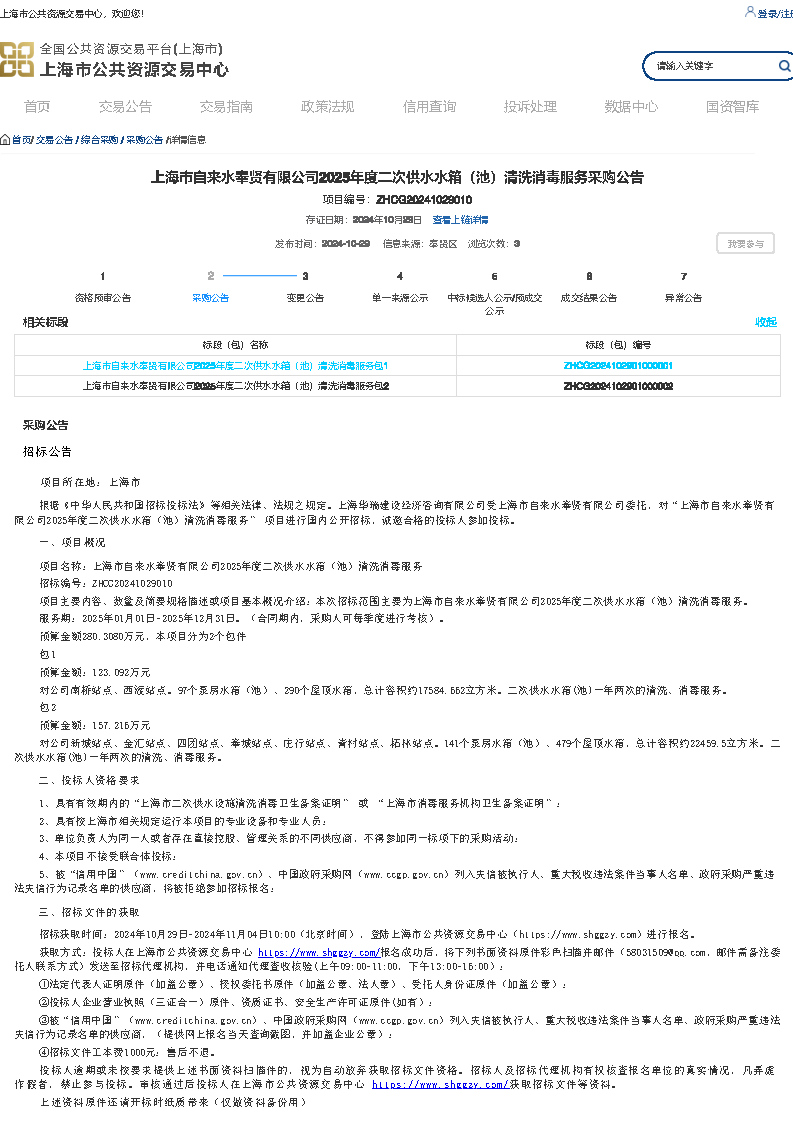The height and width of the screenshot is (1123, 793).
Task: Type in the keyword search box
Action: point(710,66)
